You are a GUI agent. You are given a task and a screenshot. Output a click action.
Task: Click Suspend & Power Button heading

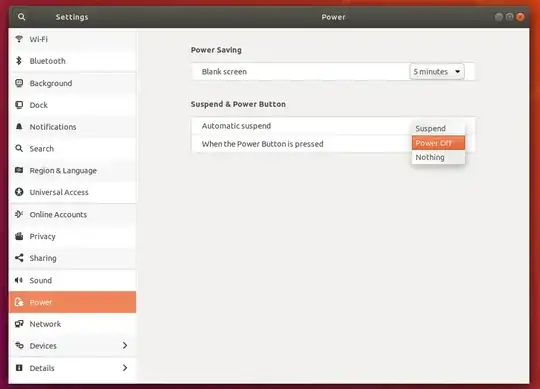(x=238, y=104)
